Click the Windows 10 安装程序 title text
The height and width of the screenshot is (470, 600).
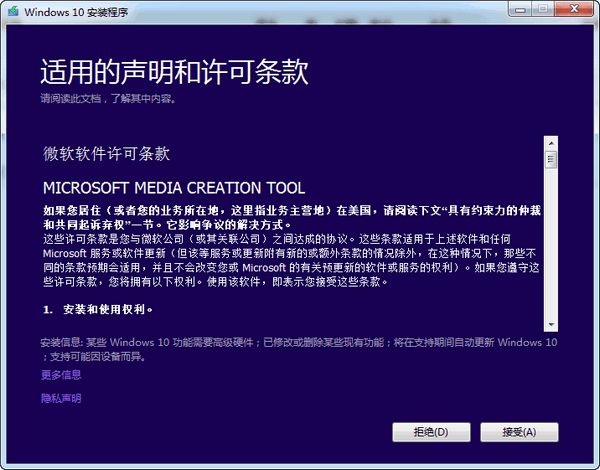(x=76, y=12)
